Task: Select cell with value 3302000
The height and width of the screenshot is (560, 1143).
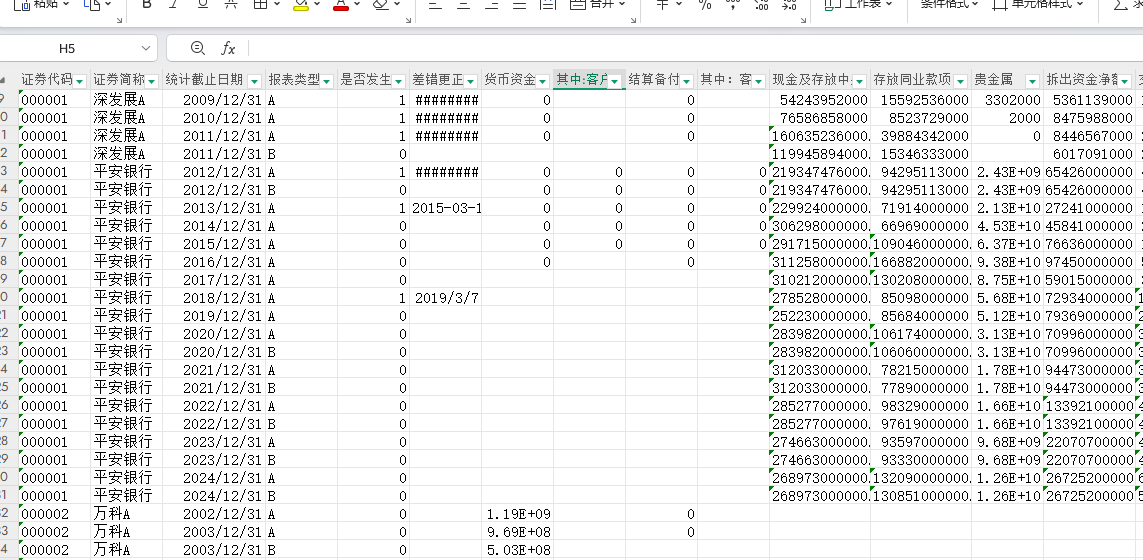Action: 1007,100
